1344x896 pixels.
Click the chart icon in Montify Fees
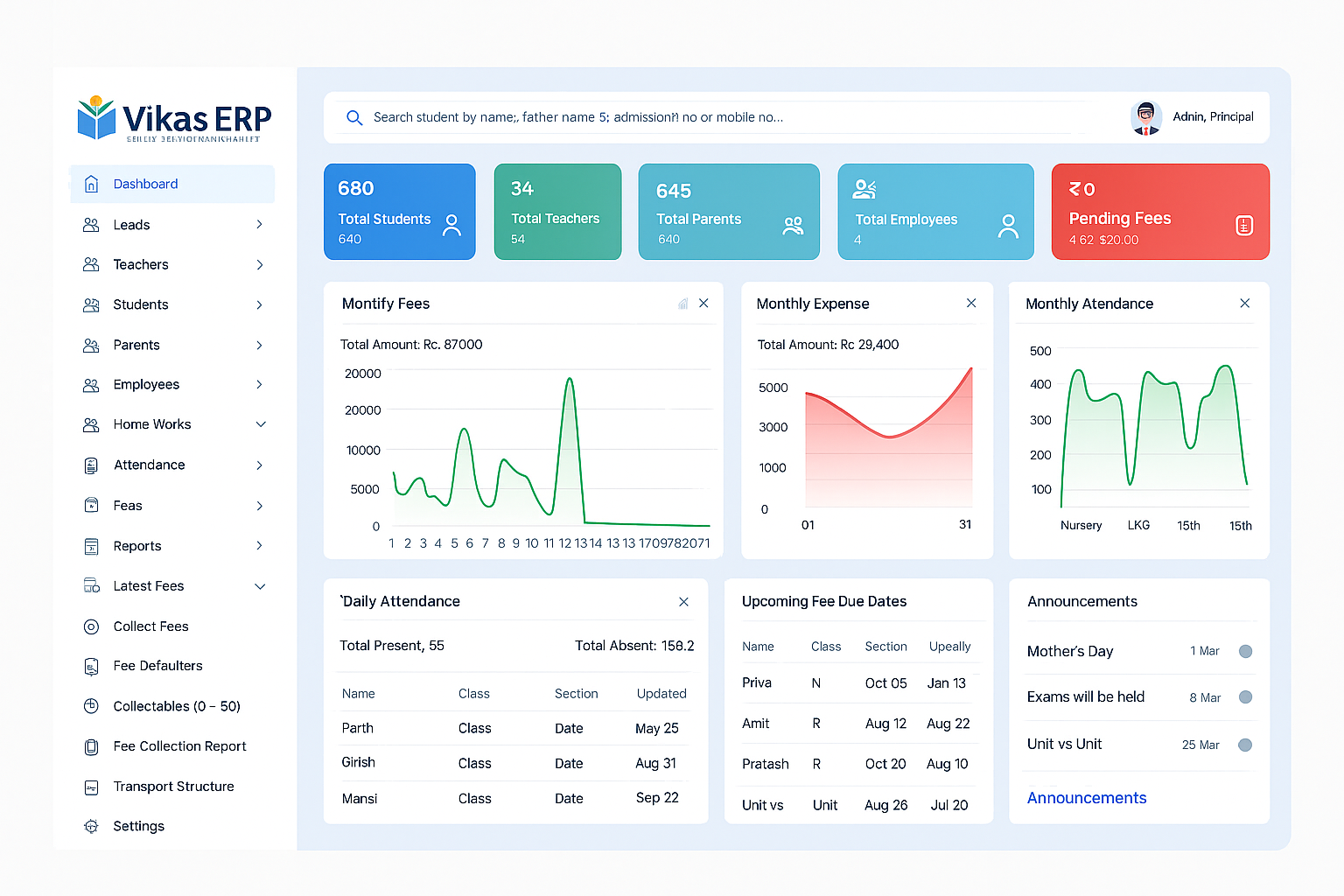682,304
